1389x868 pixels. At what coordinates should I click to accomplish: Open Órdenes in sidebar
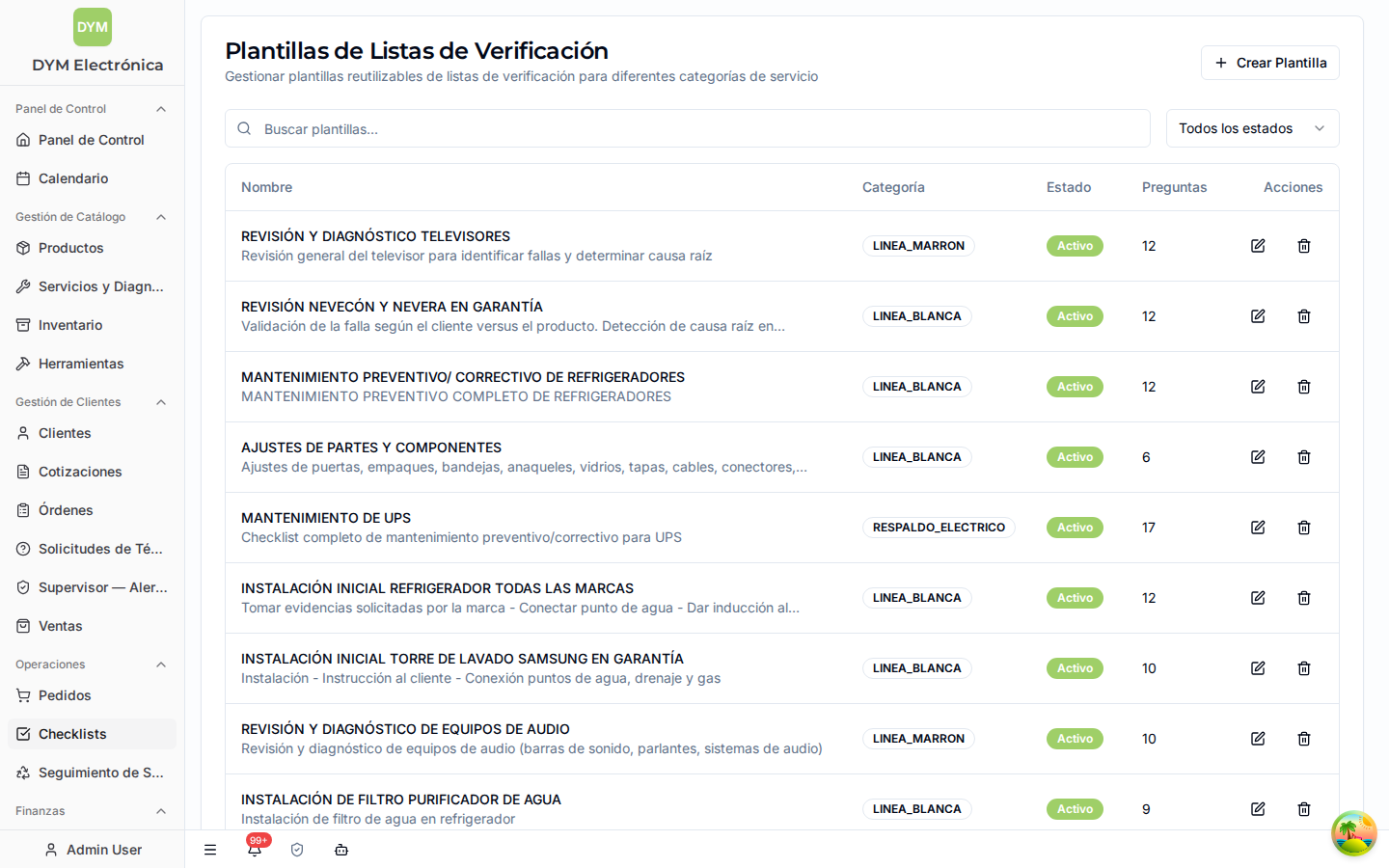coord(92,510)
